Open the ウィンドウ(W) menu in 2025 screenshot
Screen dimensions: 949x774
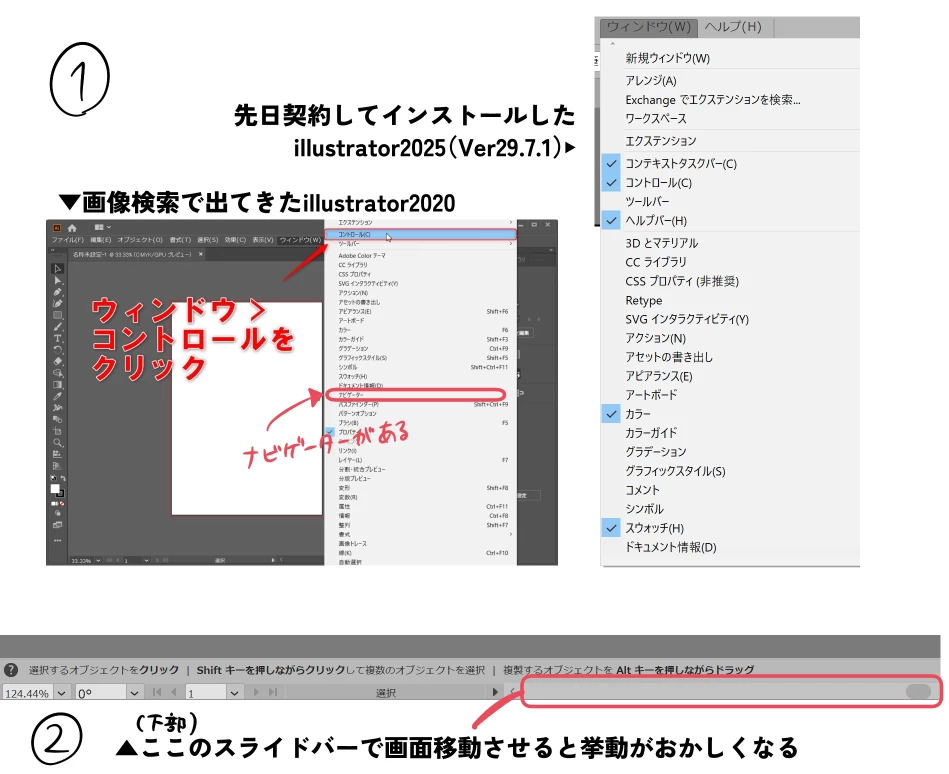coord(649,27)
